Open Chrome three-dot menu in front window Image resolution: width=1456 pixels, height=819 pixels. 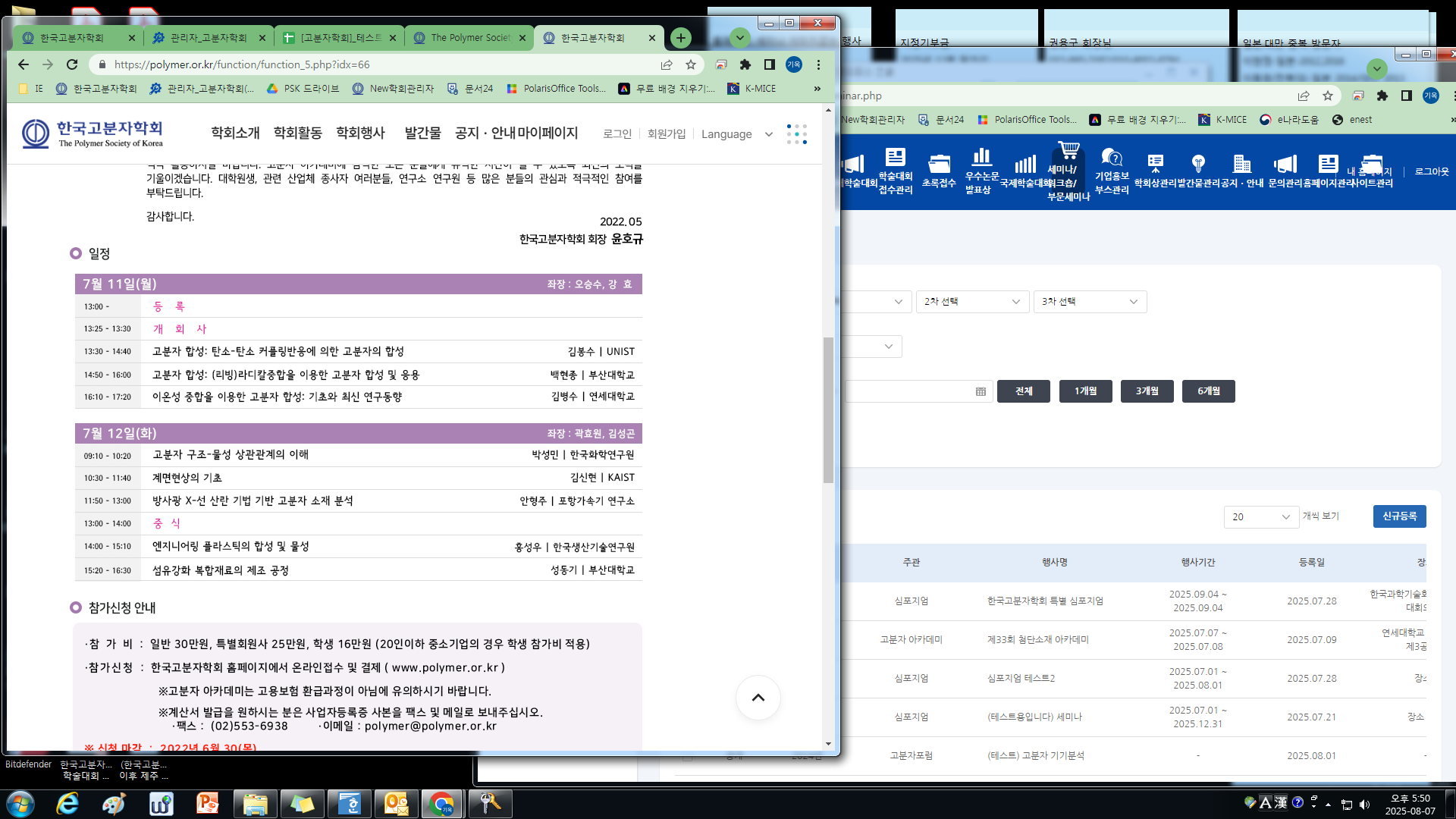click(x=818, y=64)
